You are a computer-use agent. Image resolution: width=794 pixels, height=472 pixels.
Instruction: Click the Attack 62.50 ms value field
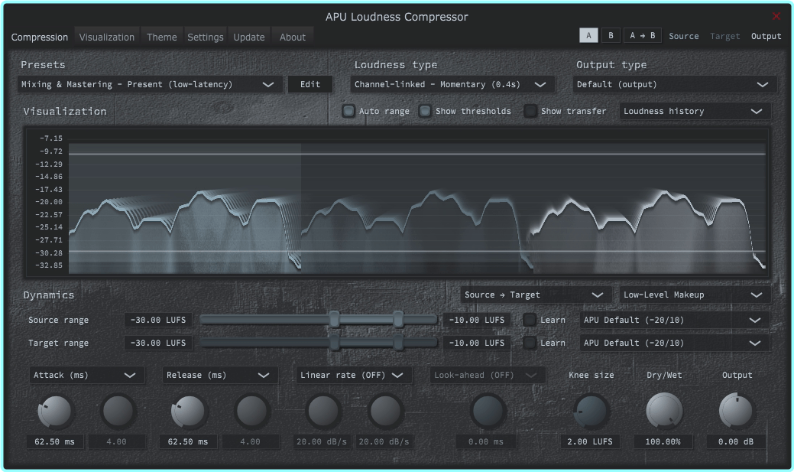click(54, 442)
